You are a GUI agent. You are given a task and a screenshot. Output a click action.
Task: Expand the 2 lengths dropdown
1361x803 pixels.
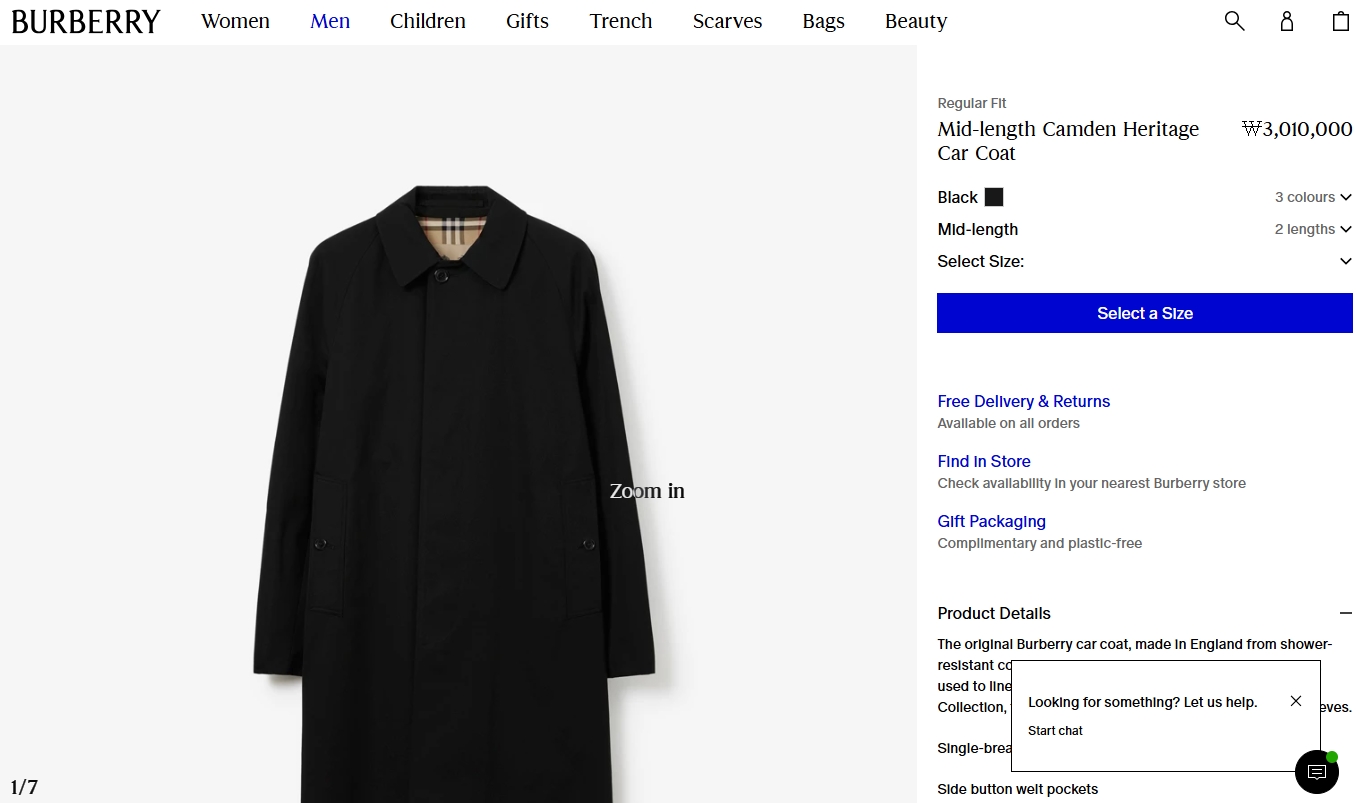pyautogui.click(x=1313, y=229)
